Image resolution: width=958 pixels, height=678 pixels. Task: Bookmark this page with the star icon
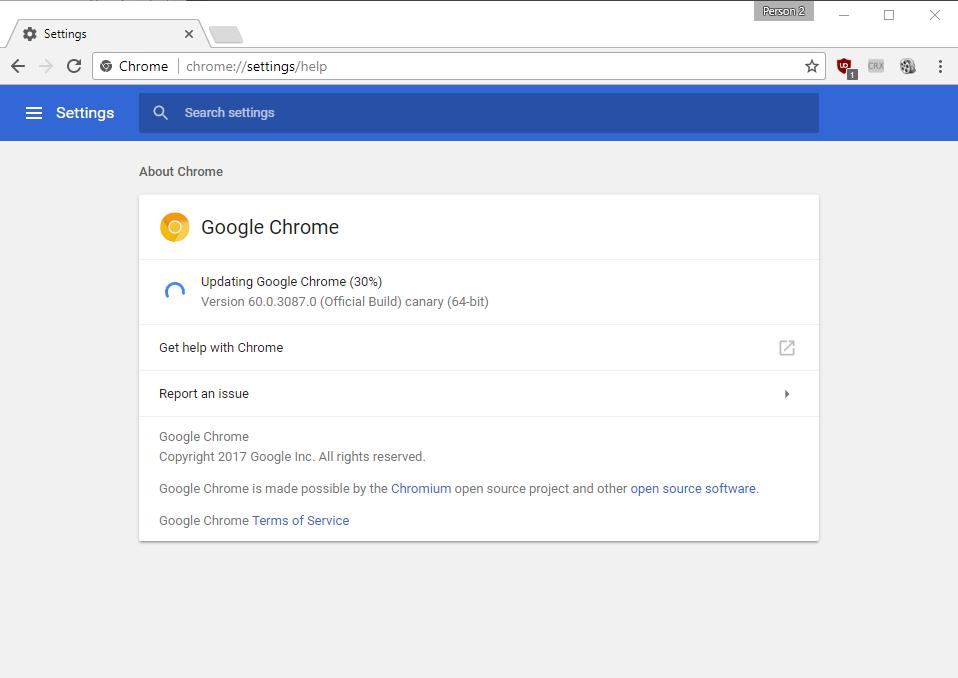point(812,66)
